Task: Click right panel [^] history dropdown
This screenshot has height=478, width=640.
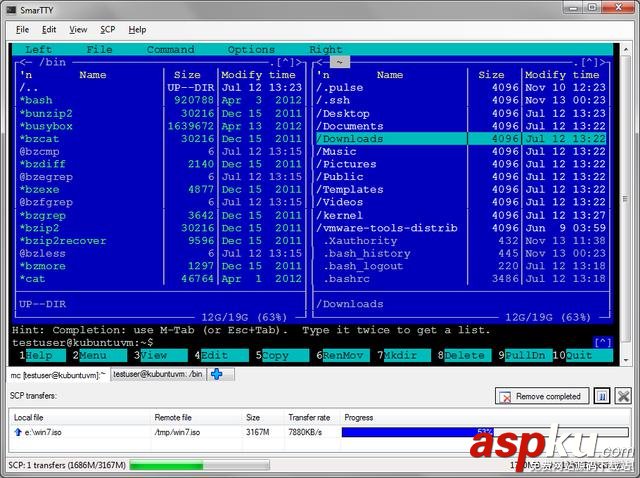Action: tap(590, 62)
